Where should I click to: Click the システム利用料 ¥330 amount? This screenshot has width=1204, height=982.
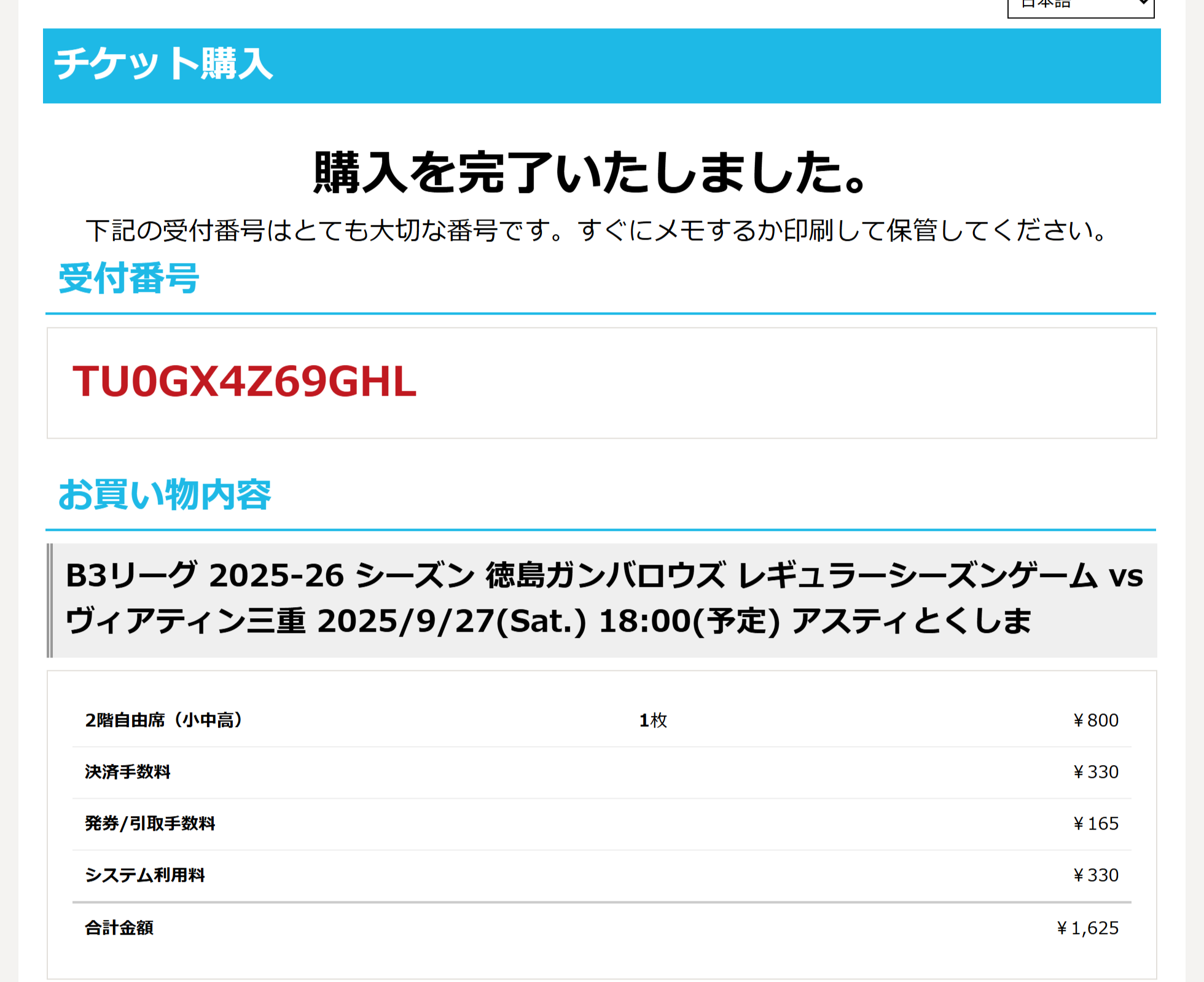pyautogui.click(x=1095, y=874)
